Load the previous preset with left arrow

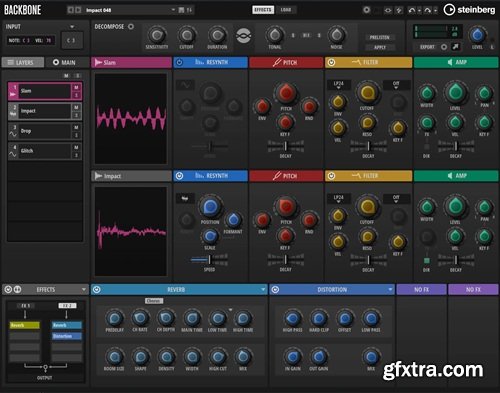tap(70, 10)
